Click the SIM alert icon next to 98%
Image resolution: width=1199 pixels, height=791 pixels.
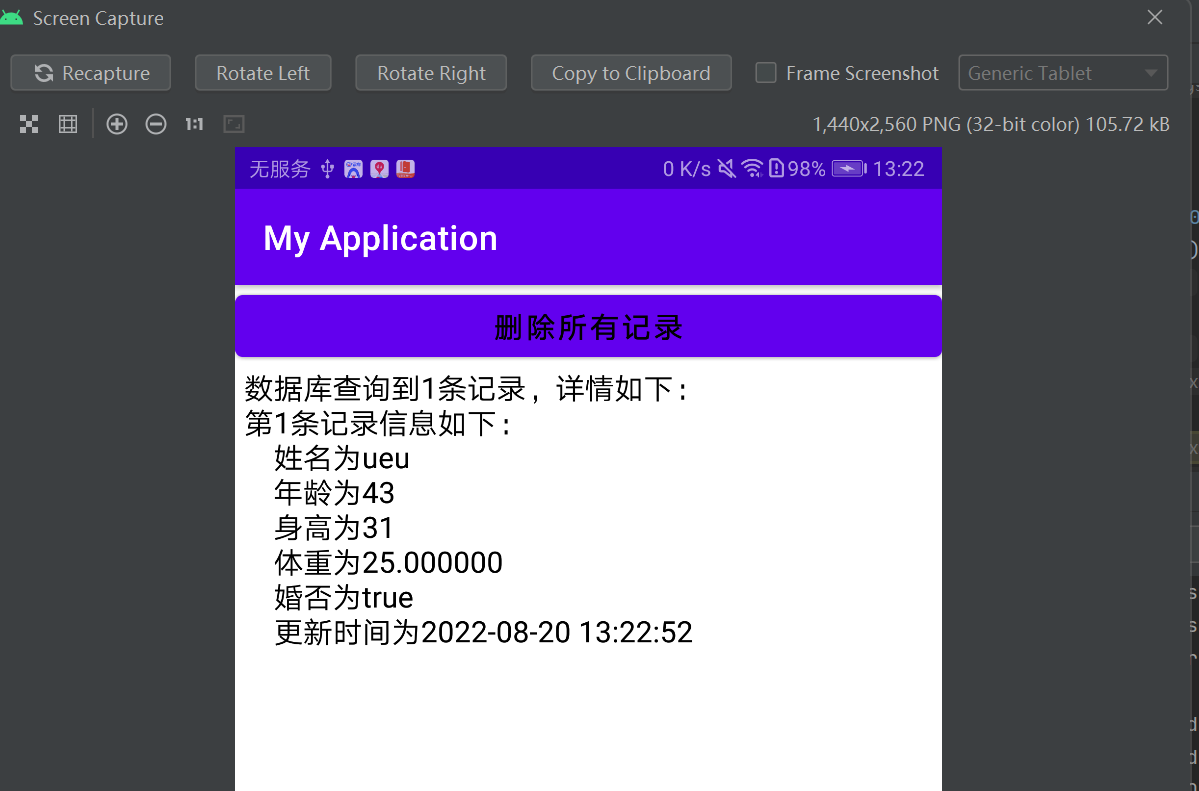coord(776,168)
